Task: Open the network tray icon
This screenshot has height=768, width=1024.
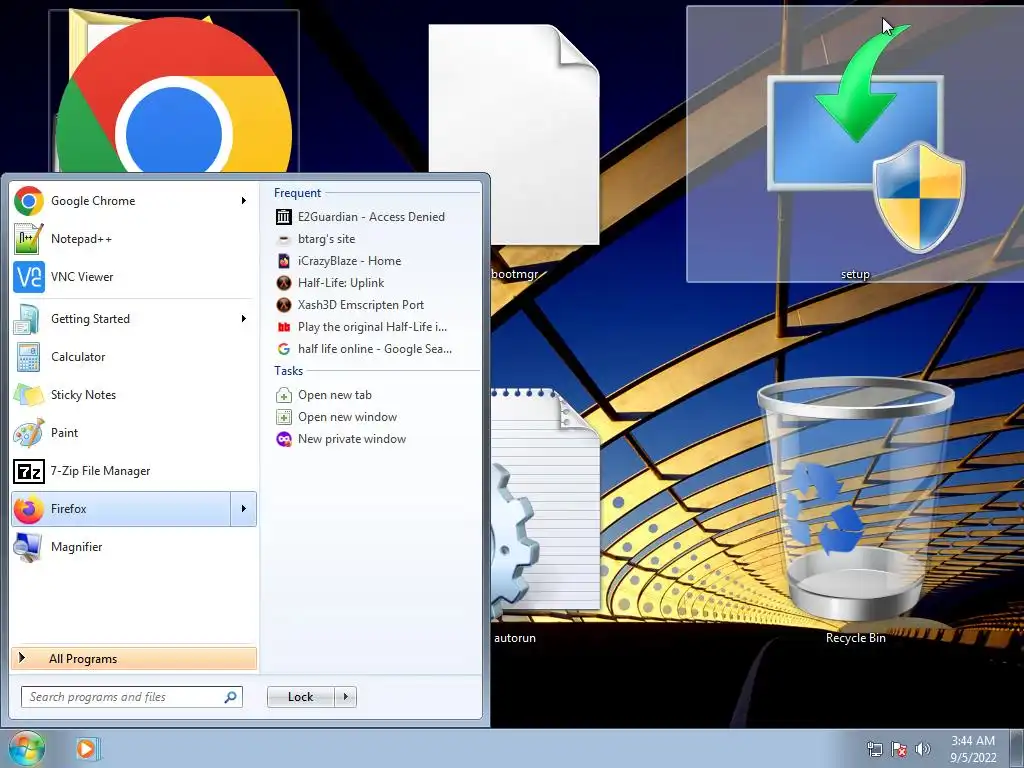Action: (x=874, y=749)
